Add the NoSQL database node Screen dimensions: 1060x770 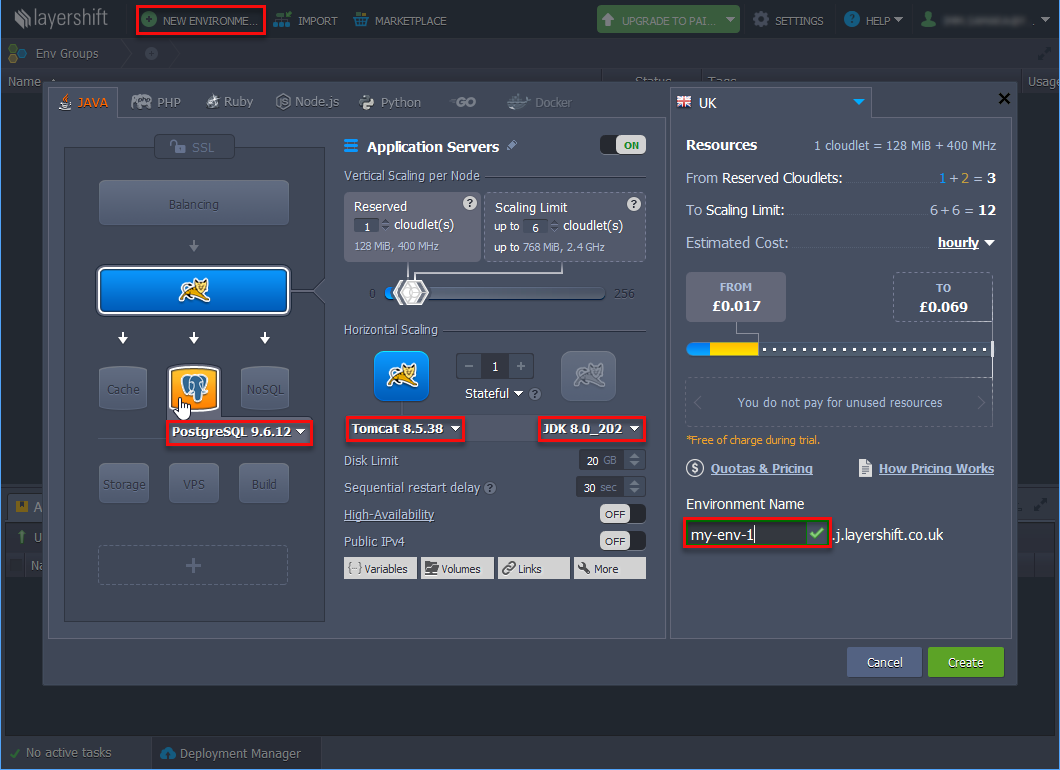[x=265, y=389]
